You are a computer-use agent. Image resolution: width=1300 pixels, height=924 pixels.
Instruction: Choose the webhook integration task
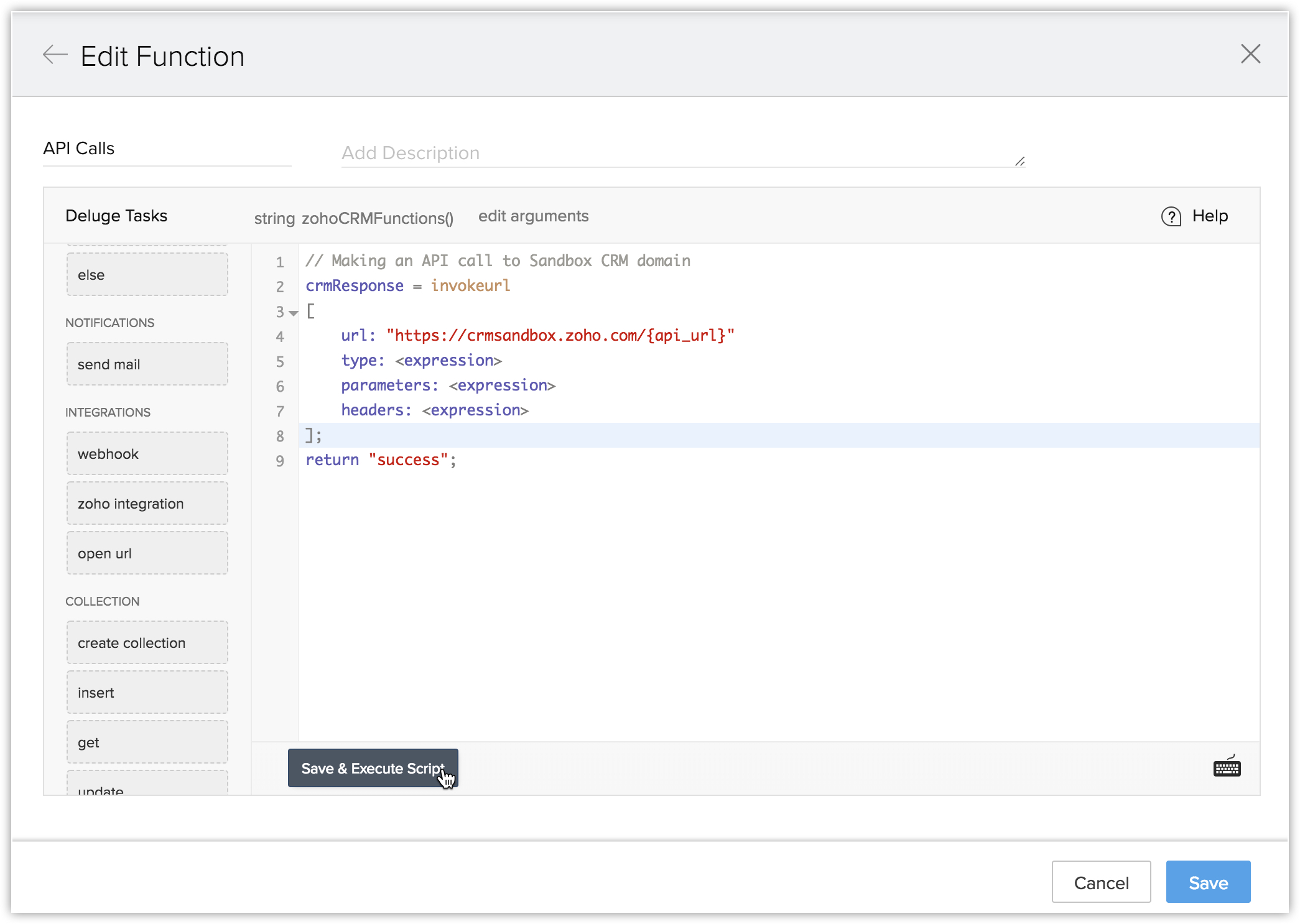[x=147, y=454]
